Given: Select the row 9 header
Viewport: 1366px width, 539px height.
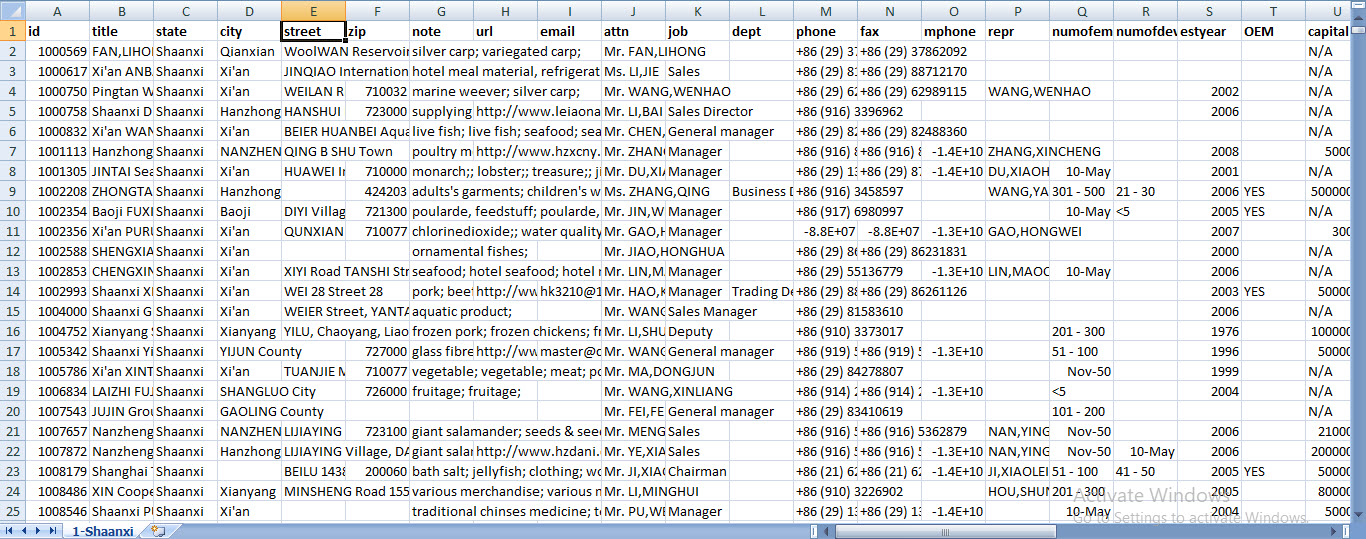Looking at the screenshot, I should point(11,191).
